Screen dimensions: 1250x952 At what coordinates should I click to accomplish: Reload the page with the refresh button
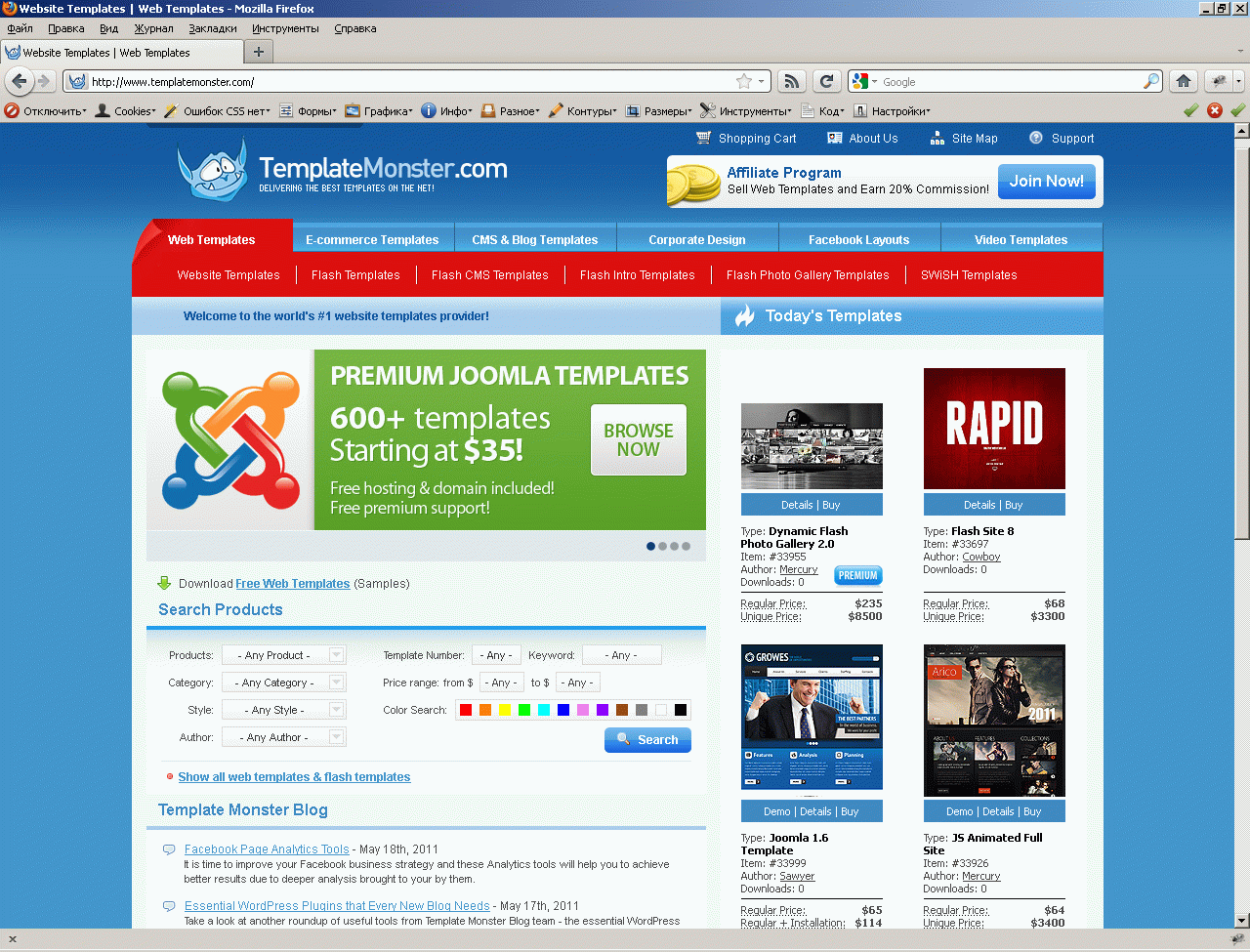click(x=827, y=81)
